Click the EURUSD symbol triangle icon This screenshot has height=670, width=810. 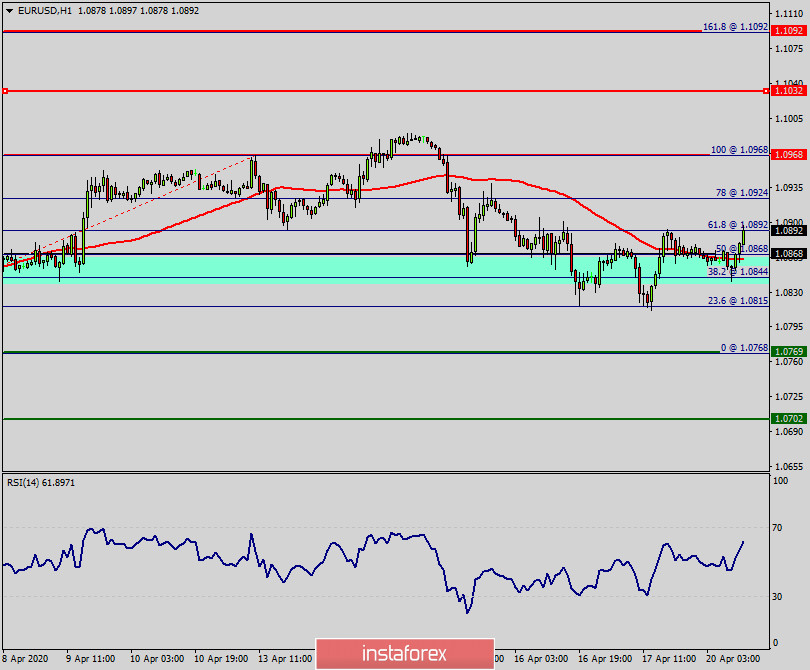click(x=12, y=9)
